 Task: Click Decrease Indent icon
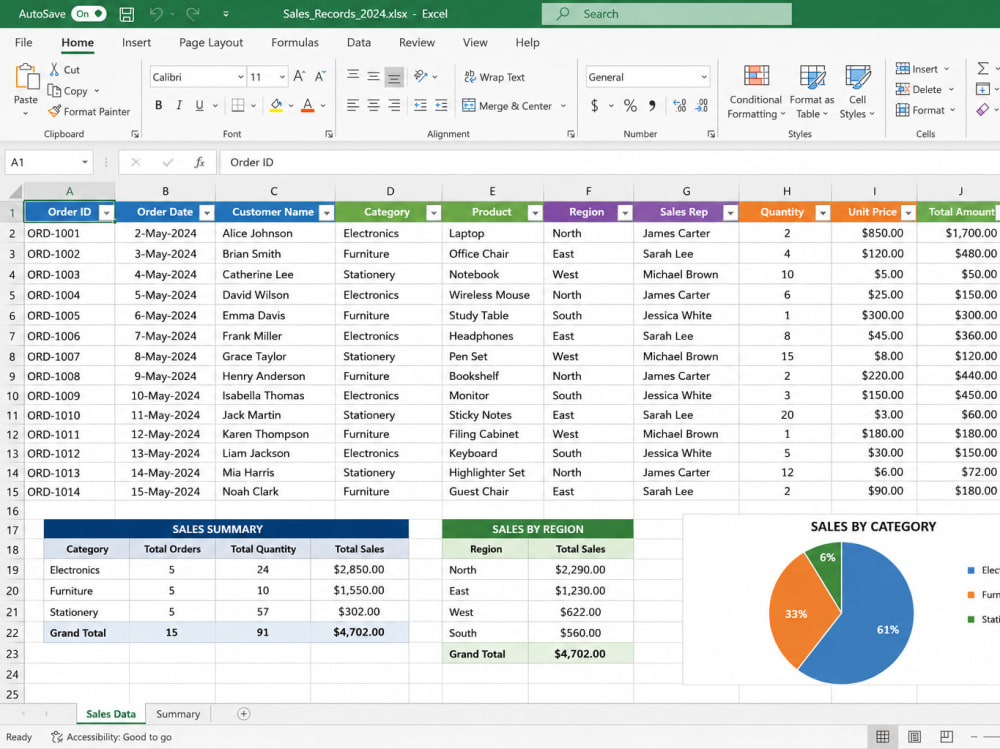420,105
